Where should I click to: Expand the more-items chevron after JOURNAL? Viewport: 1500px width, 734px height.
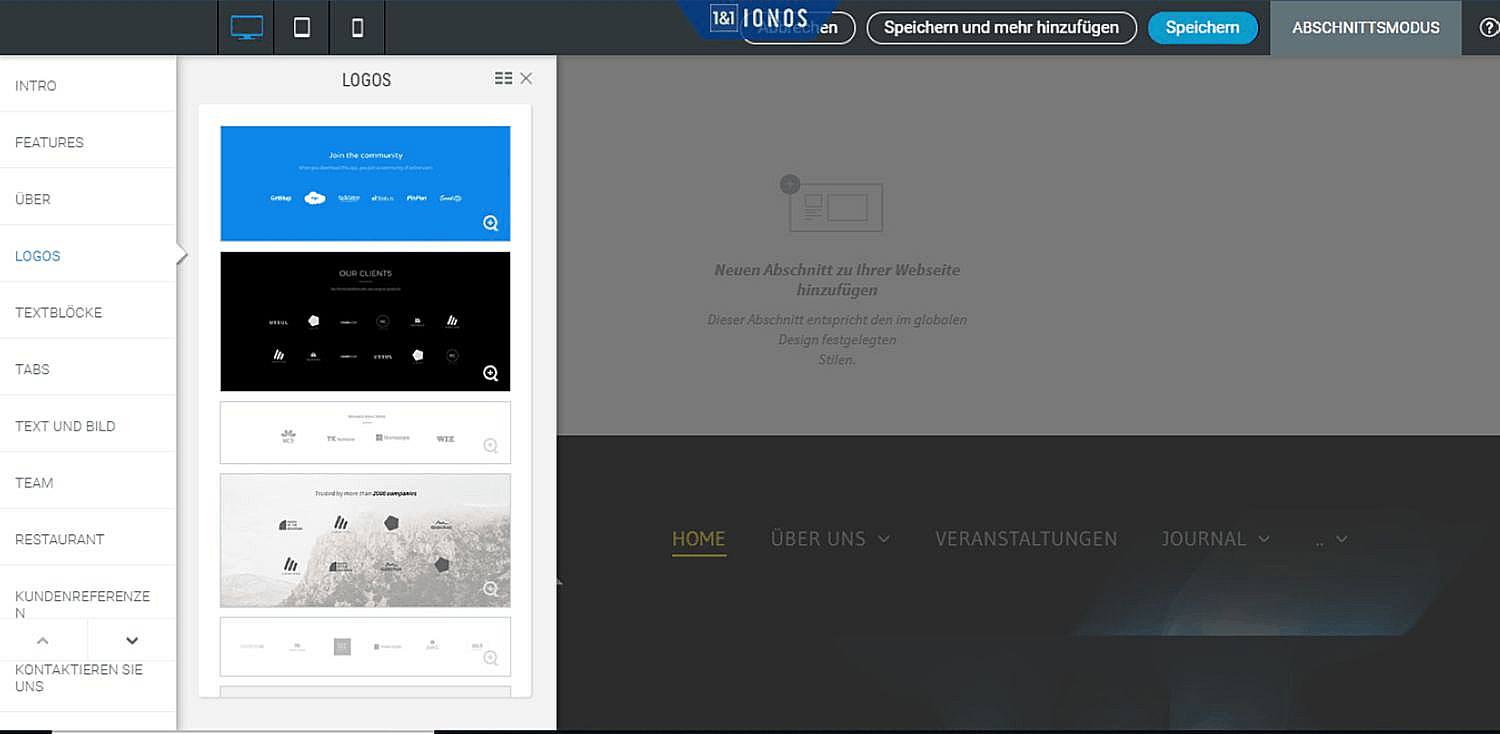1342,539
